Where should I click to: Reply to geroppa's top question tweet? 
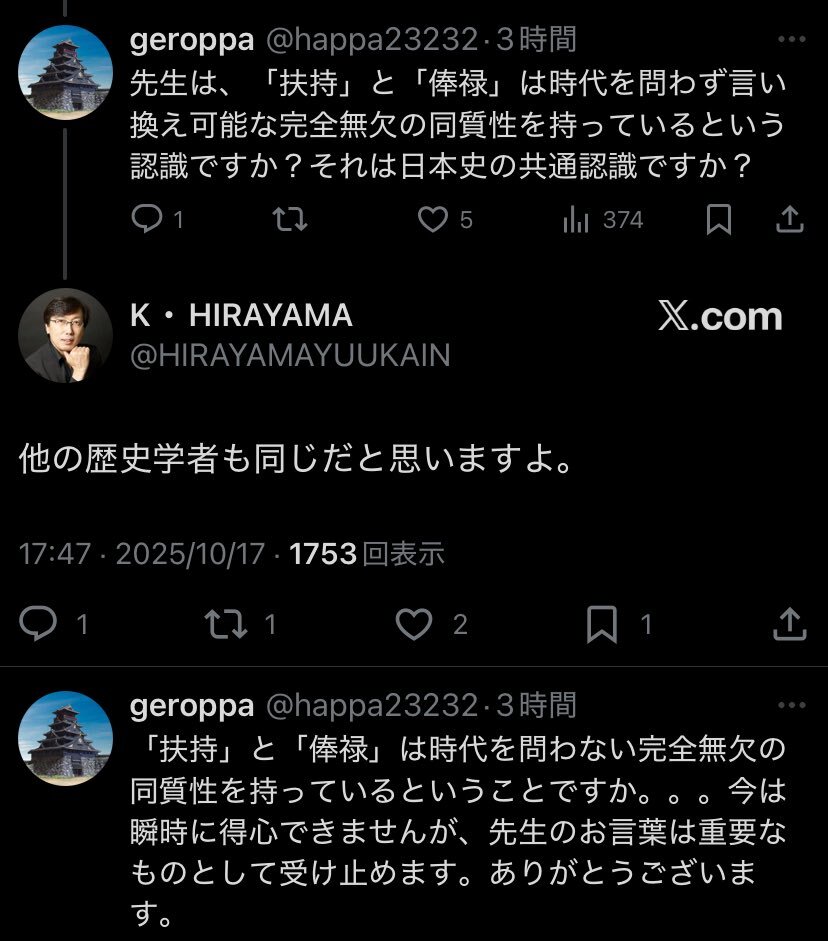point(147,220)
